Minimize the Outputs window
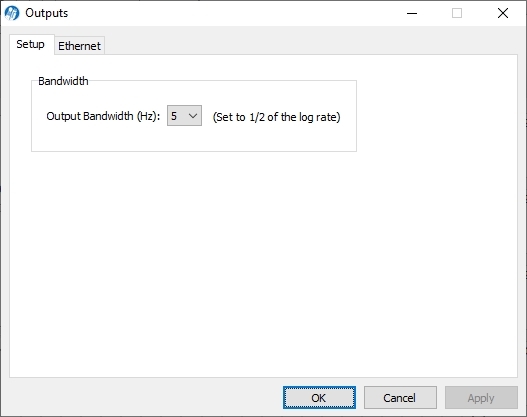This screenshot has height=417, width=527. (x=412, y=13)
